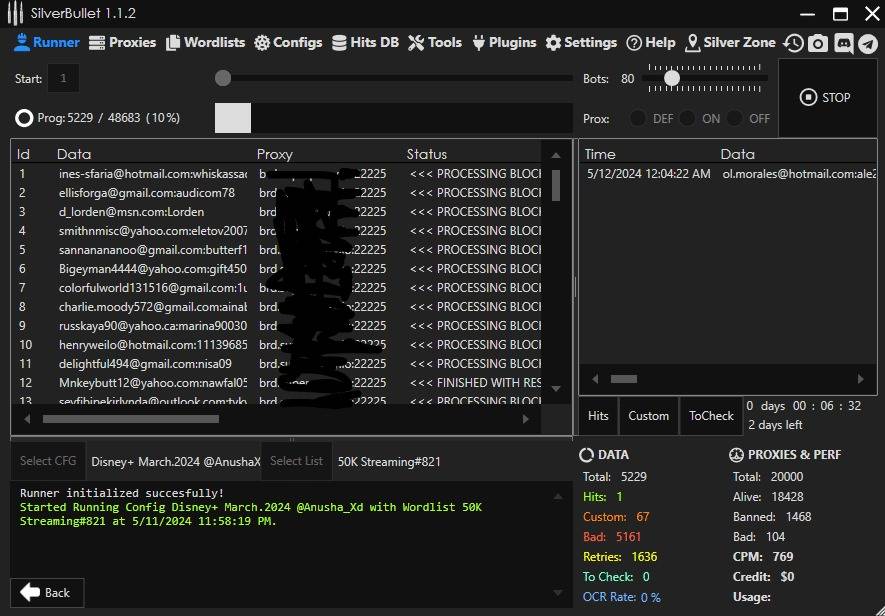Viewport: 885px width, 616px height.
Task: Click the 'Hits: 1' statistic
Action: click(x=603, y=497)
